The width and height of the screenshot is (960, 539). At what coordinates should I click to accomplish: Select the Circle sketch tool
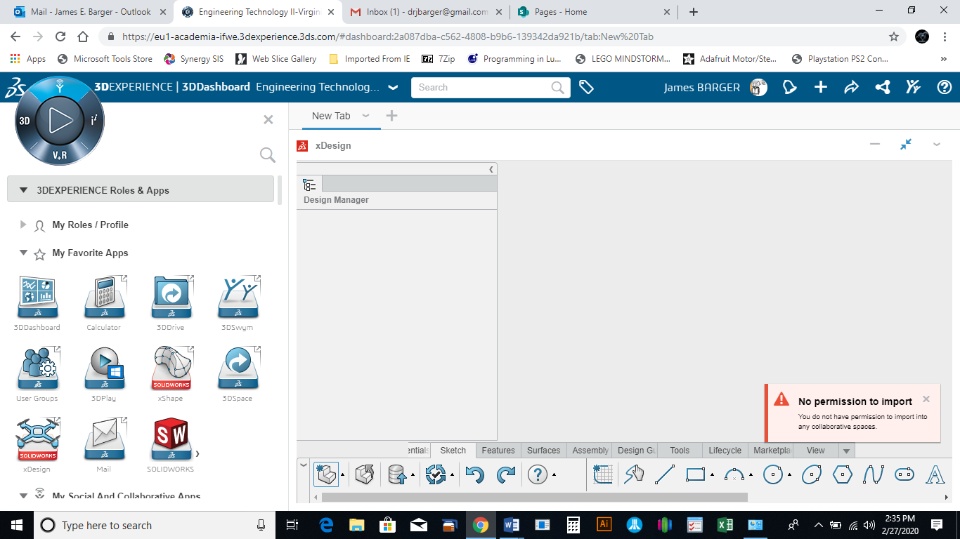[773, 475]
